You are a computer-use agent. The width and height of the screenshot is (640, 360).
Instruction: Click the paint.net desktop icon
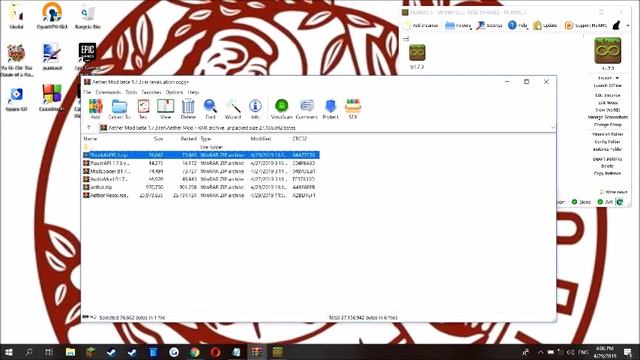pos(52,57)
